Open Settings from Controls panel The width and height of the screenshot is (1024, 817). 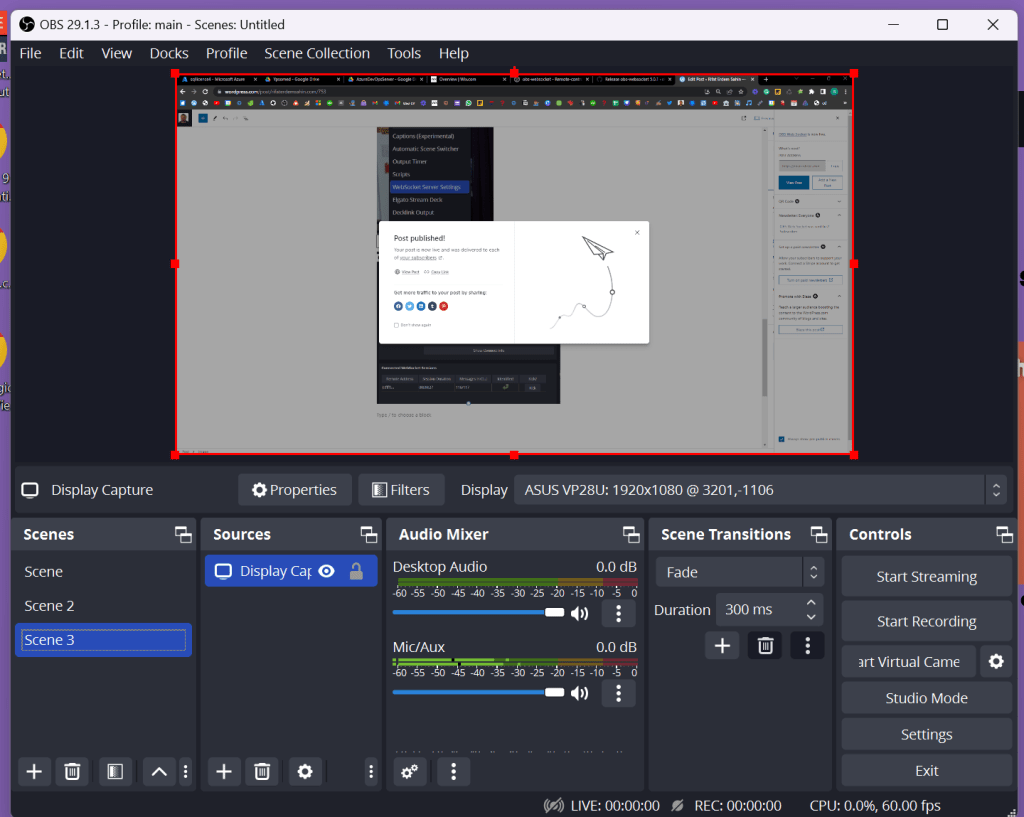[926, 735]
